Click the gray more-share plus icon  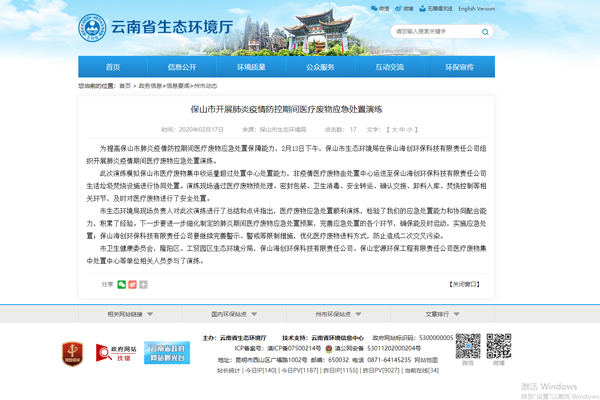144,284
